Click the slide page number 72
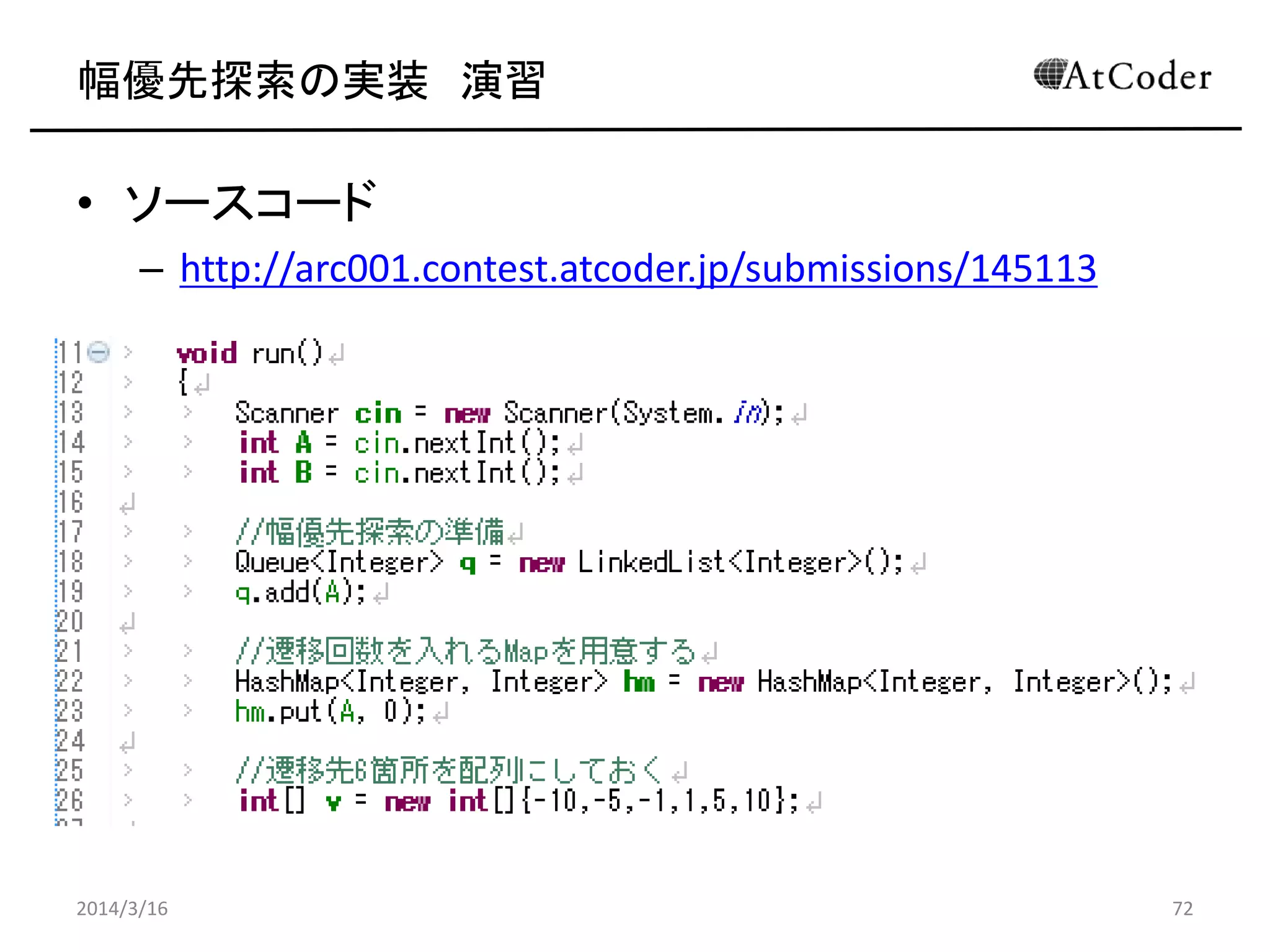1270x952 pixels. point(1182,909)
